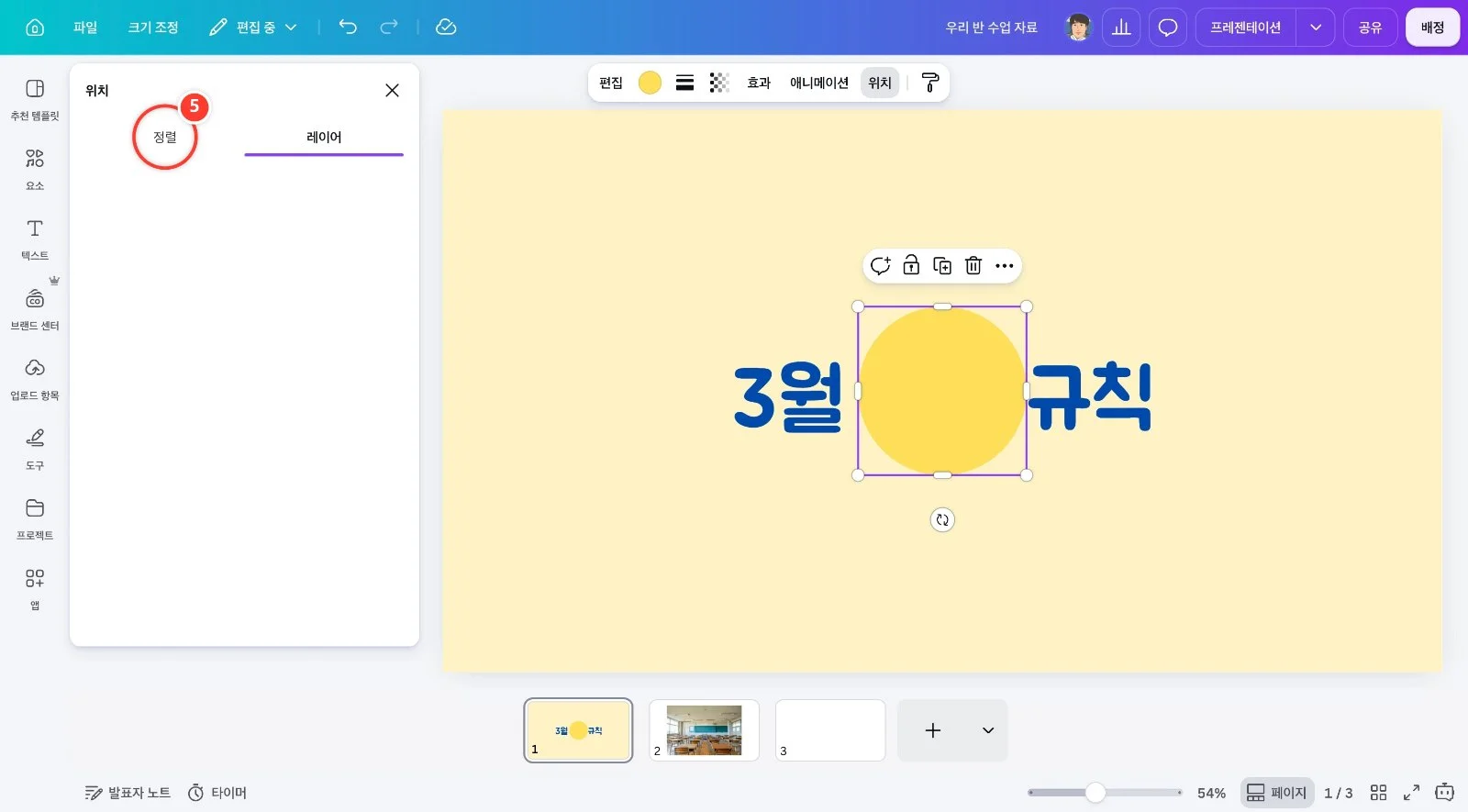This screenshot has height=812, width=1468.
Task: Open the comments speech bubble
Action: click(1168, 28)
